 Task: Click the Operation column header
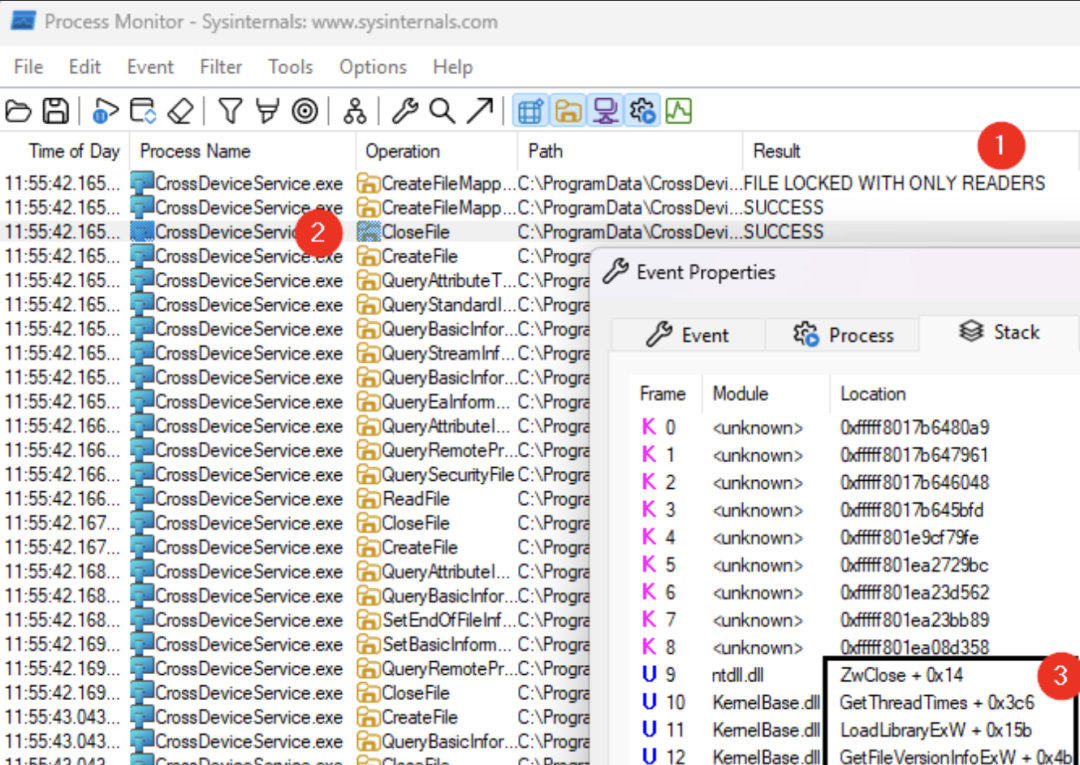coord(437,151)
